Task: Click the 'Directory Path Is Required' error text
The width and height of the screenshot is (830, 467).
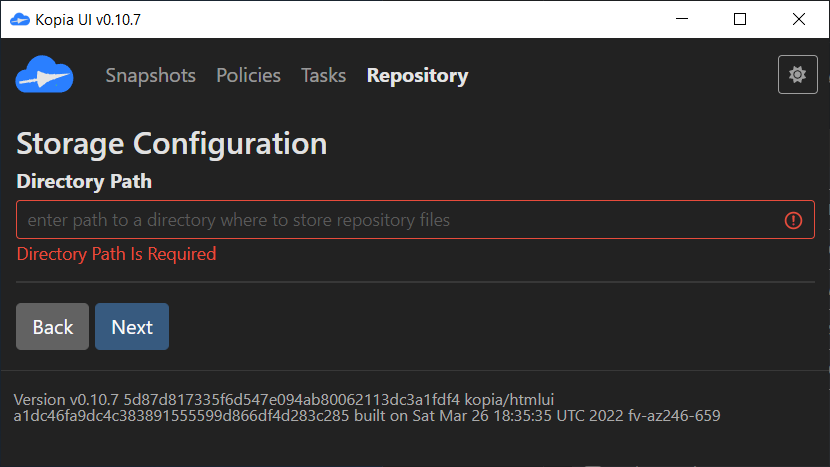Action: 116,254
